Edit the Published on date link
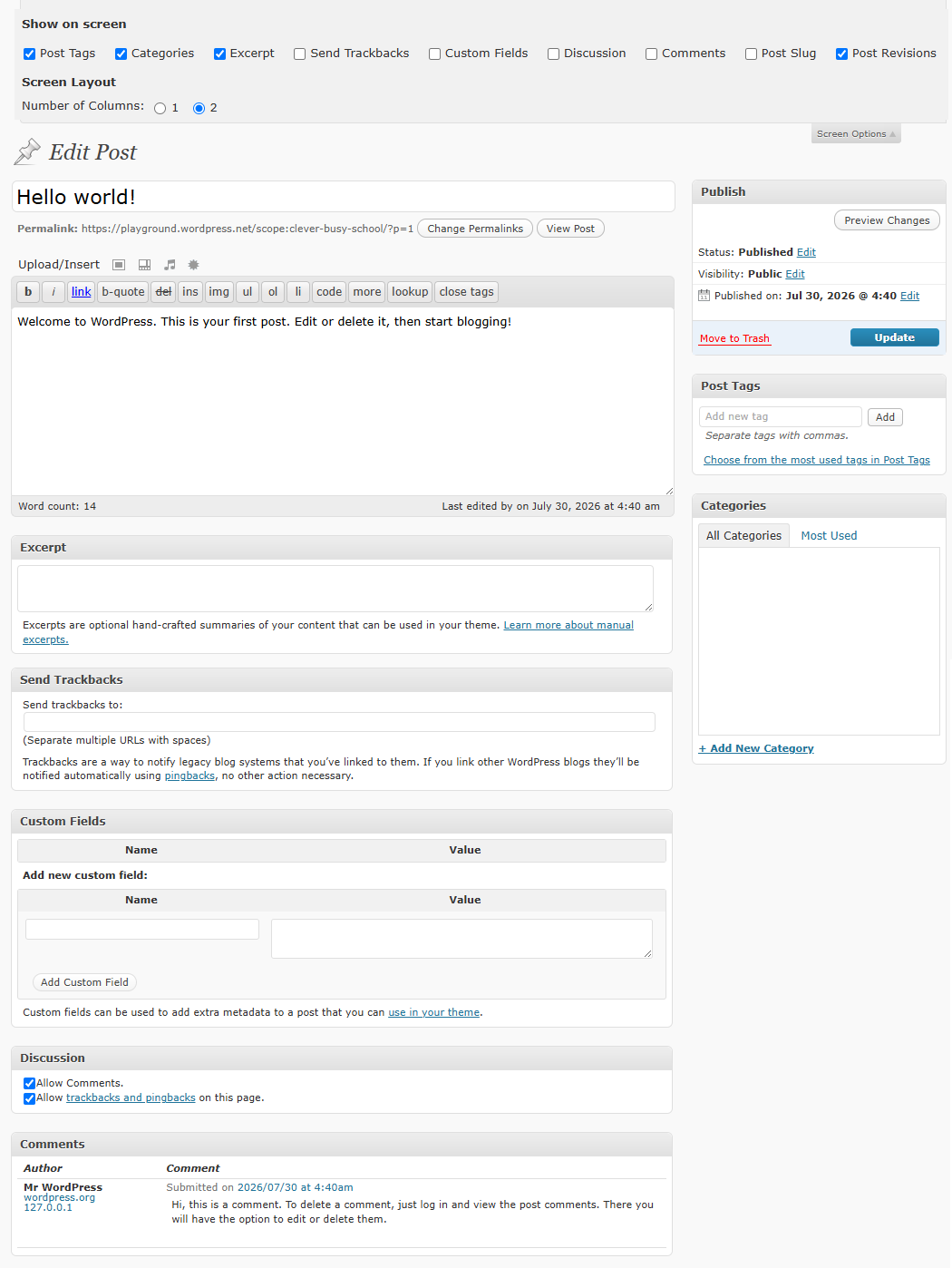This screenshot has height=1268, width=952. pyautogui.click(x=909, y=296)
